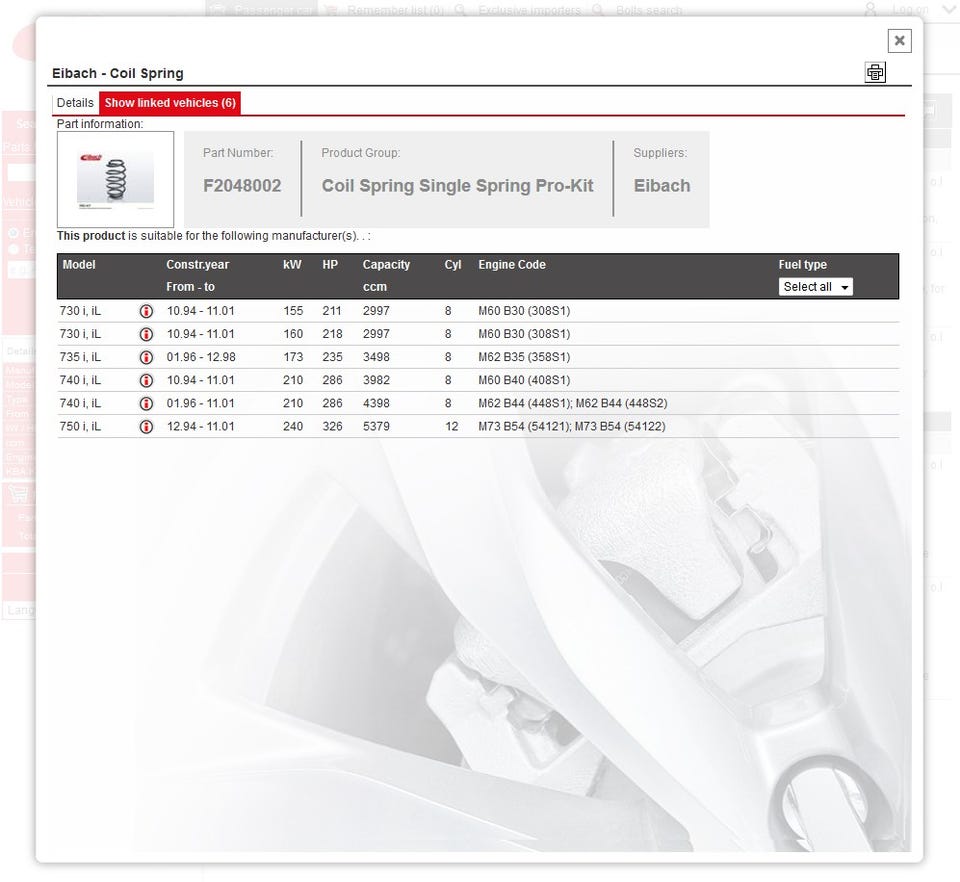Open info icon for 750 i, iL row

tap(146, 427)
